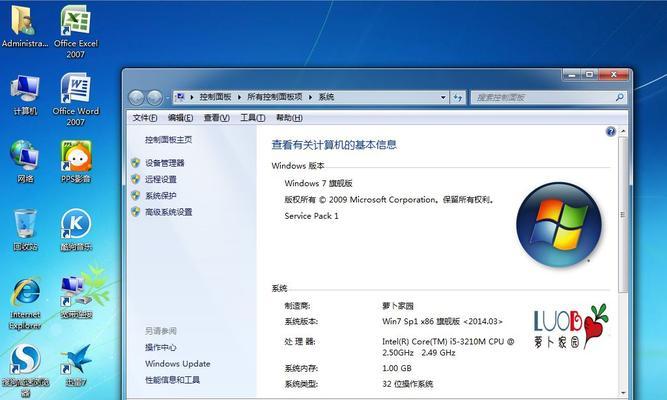The height and width of the screenshot is (400, 667).
Task: Click the scrollbar up arrow
Action: coord(622,131)
